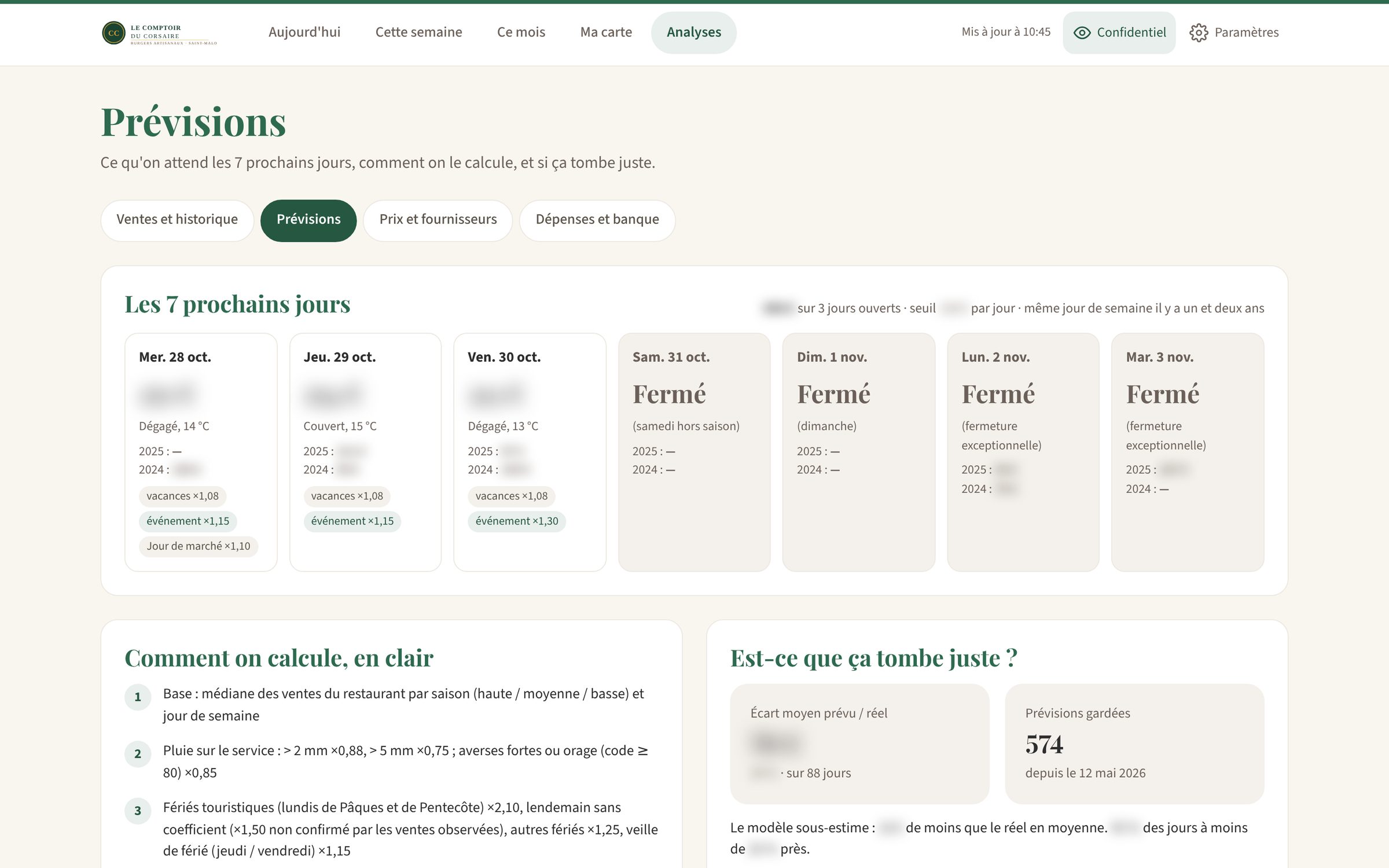The image size is (1389, 868).
Task: Click vacances ×1,08 tag on Mer. 28 oct.
Action: [182, 496]
